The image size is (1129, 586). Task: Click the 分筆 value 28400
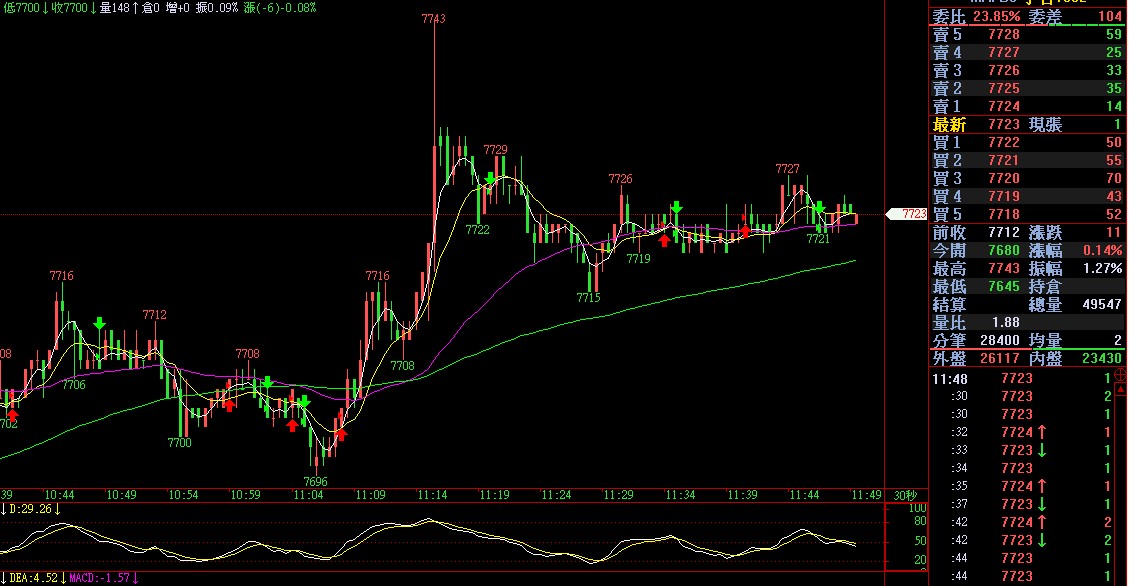pos(999,341)
